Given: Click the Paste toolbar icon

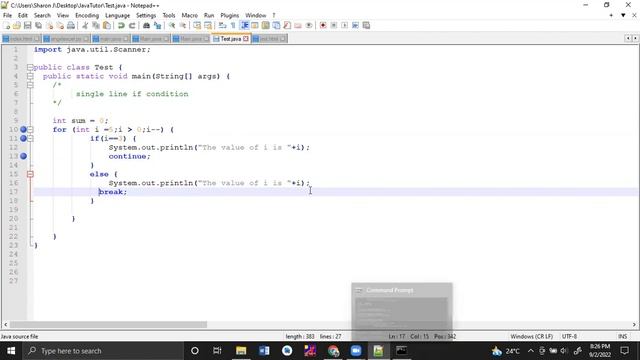Looking at the screenshot, I should pyautogui.click(x=107, y=25).
